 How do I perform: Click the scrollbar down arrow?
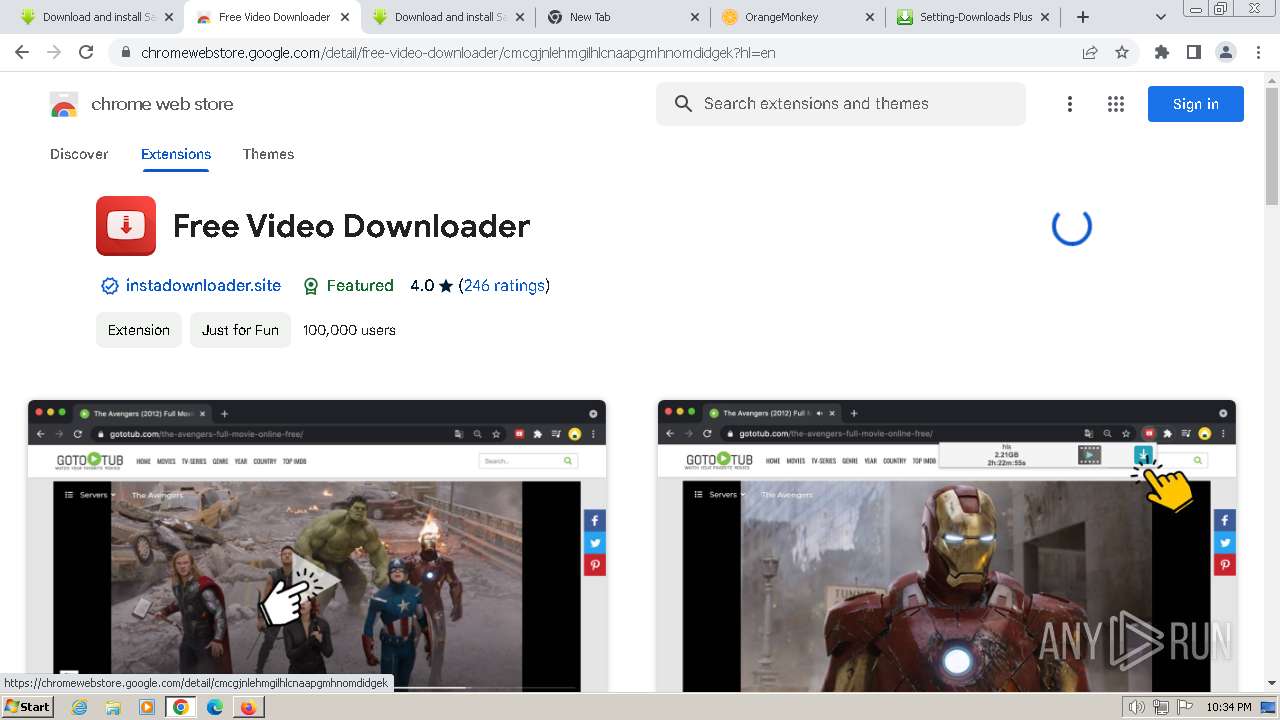pos(1272,684)
